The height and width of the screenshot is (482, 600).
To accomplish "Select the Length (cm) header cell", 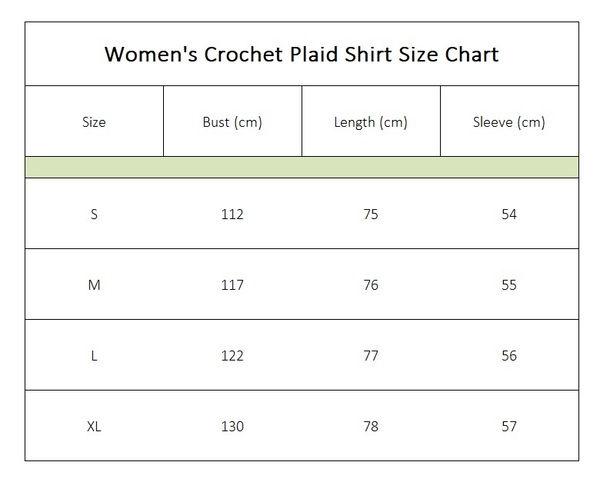I will 371,121.
